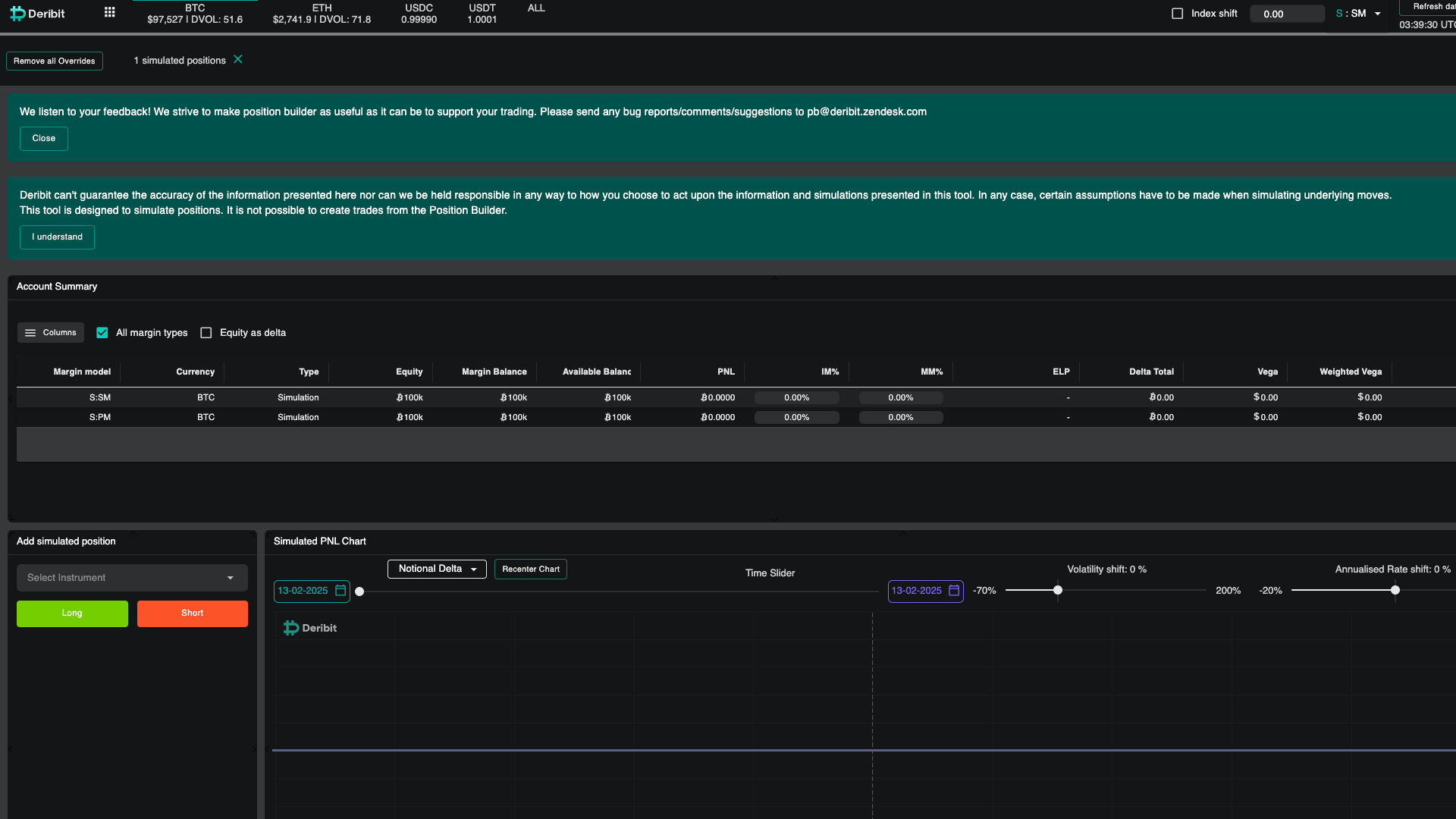Switch to the USDT tab
This screenshot has width=1456, height=819.
[x=482, y=14]
